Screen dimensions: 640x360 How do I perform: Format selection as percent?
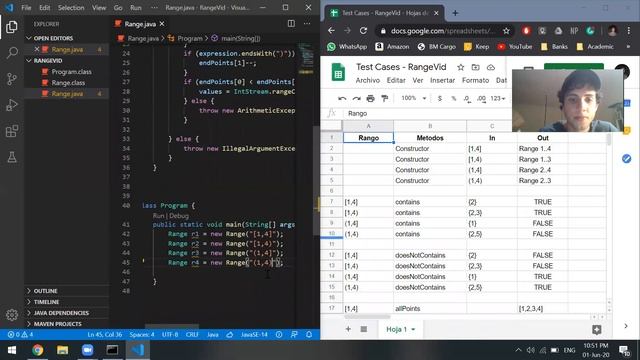453,98
